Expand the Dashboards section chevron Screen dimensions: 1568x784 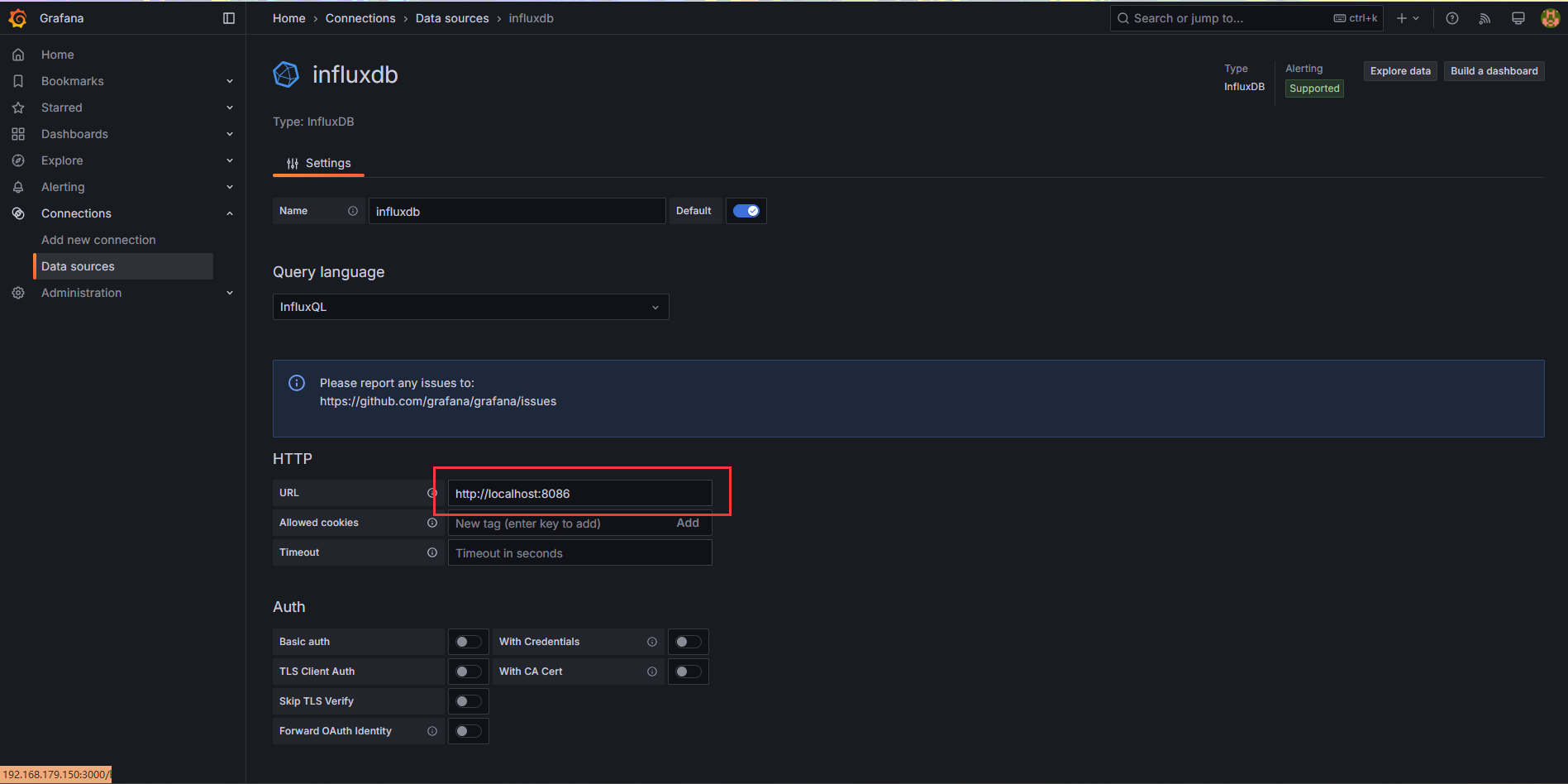click(230, 134)
